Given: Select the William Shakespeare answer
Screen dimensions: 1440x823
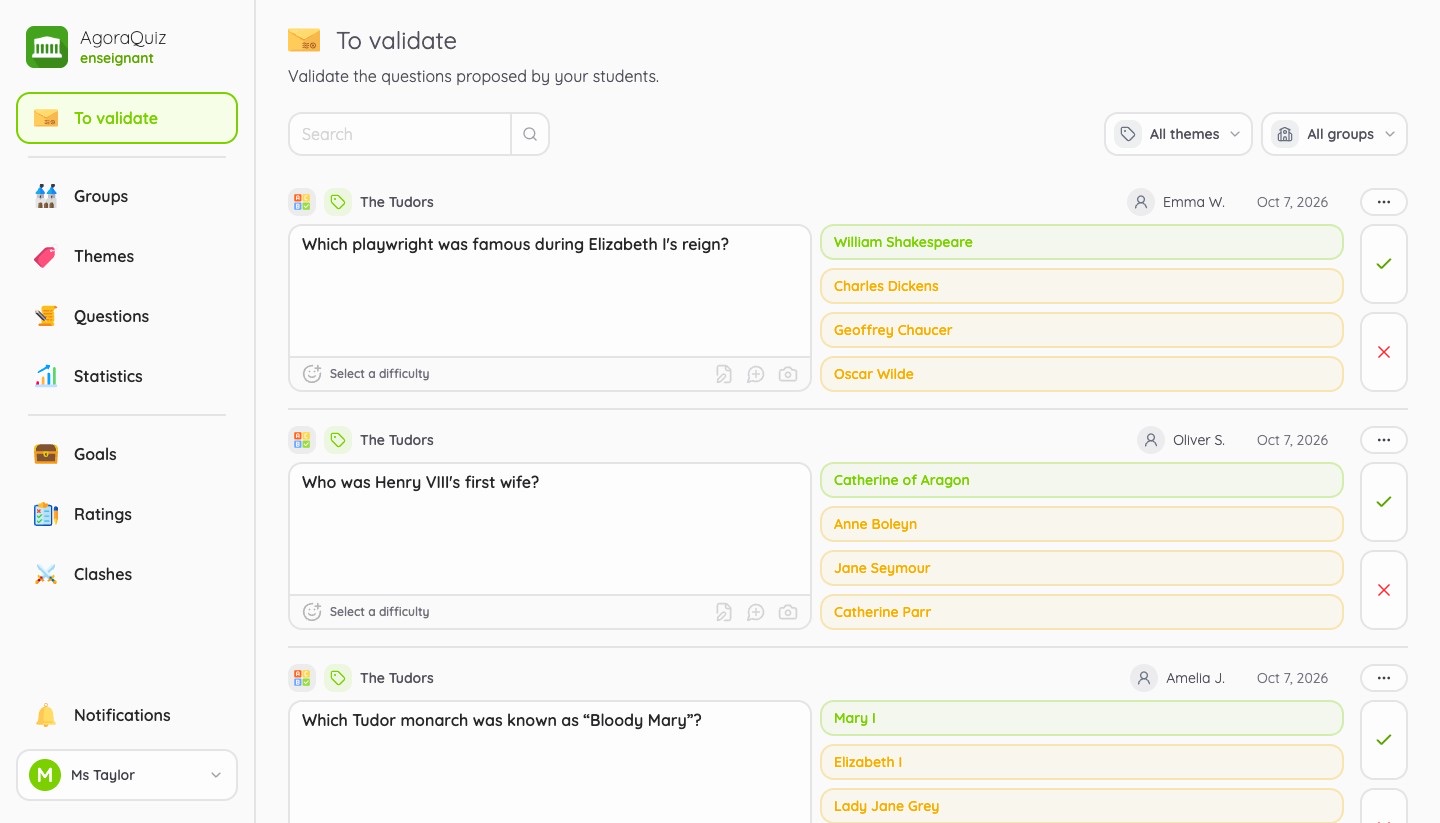Looking at the screenshot, I should [1082, 242].
